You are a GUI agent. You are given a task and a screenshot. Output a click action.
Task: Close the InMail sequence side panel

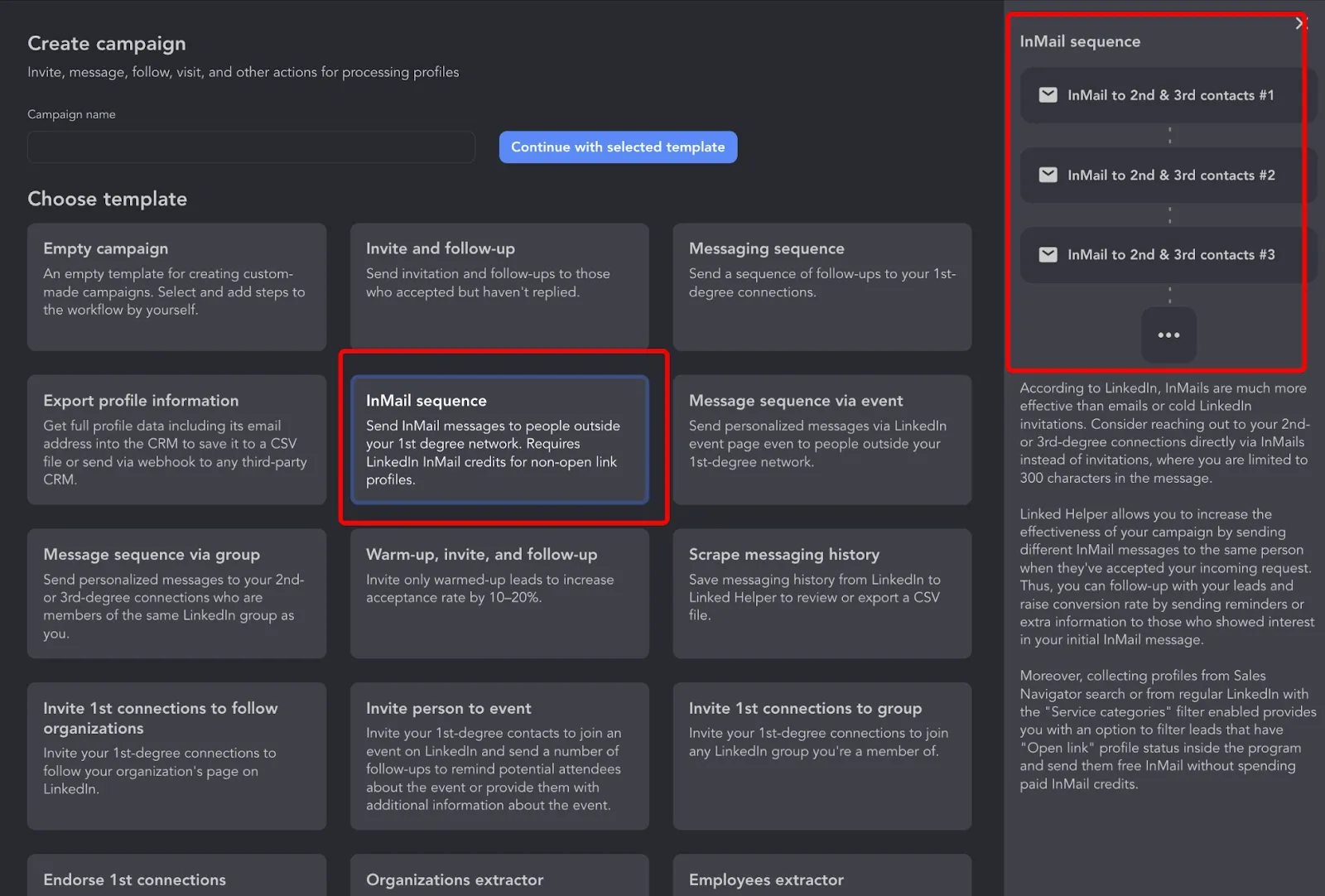(x=1301, y=23)
